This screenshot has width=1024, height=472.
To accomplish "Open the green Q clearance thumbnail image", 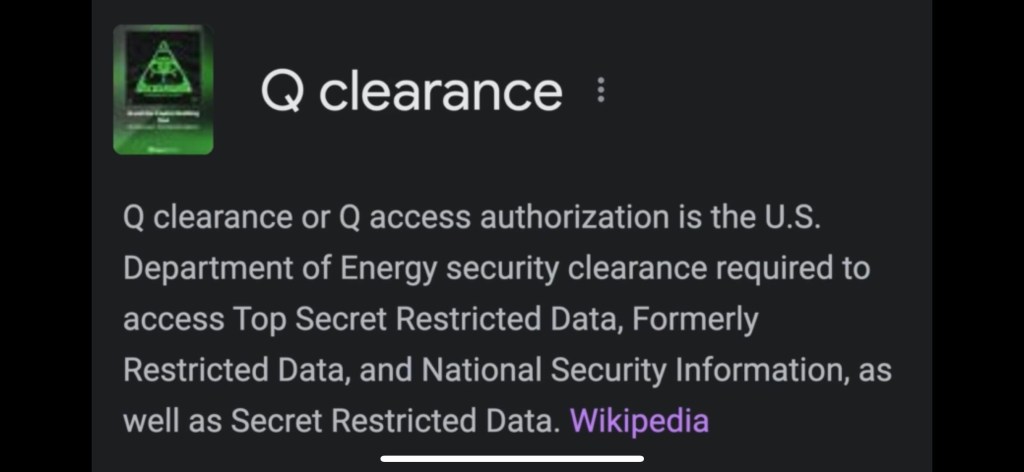I will 163,89.
